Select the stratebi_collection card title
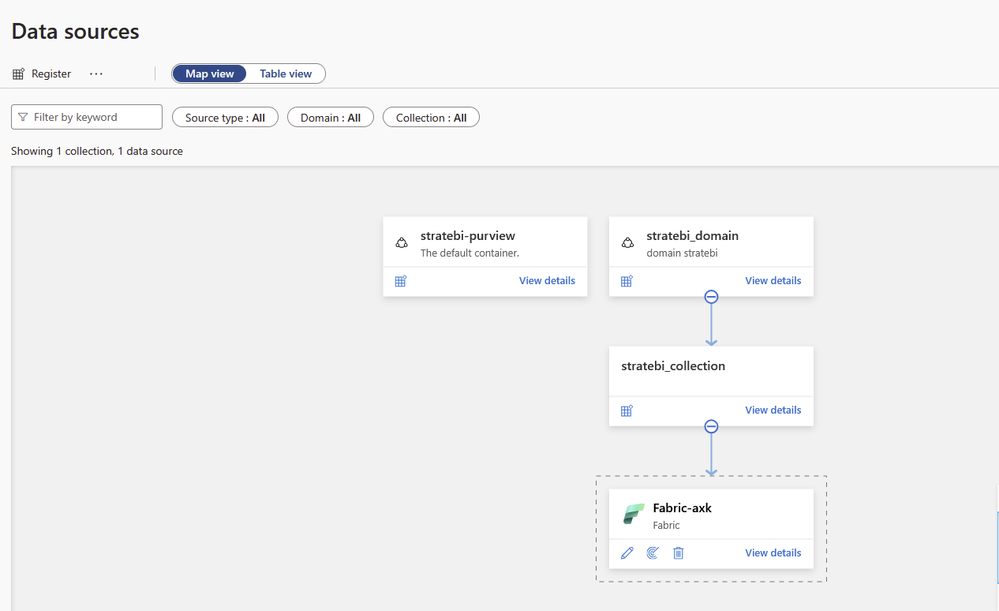Screen dimensions: 999x611 (673, 366)
